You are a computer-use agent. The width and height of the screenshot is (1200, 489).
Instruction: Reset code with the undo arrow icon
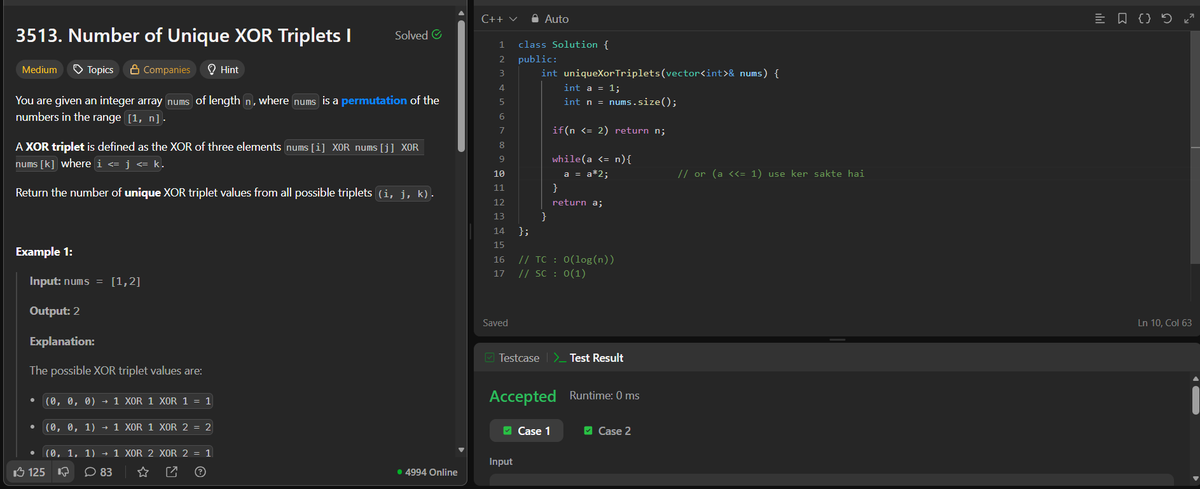tap(1165, 19)
